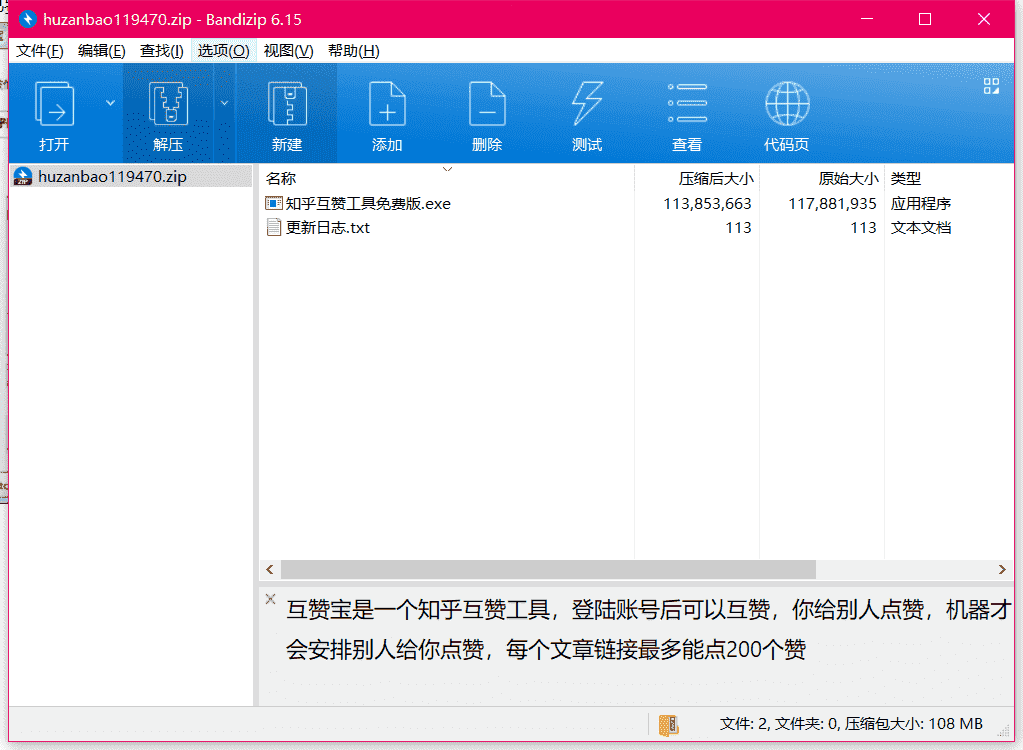The height and width of the screenshot is (750, 1023).
Task: Click the View (查看) list icon
Action: tap(687, 103)
